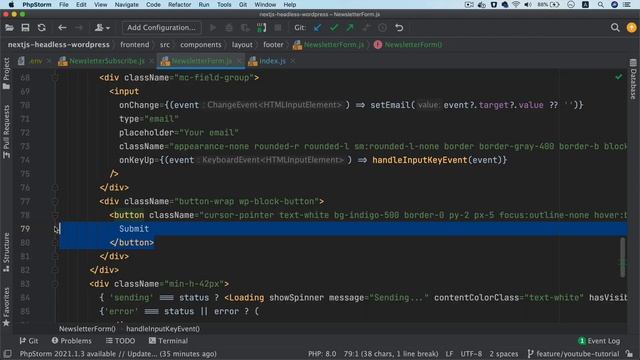This screenshot has width=640, height=360.
Task: Toggle the Pull Requests tool window
Action: (x=6, y=131)
